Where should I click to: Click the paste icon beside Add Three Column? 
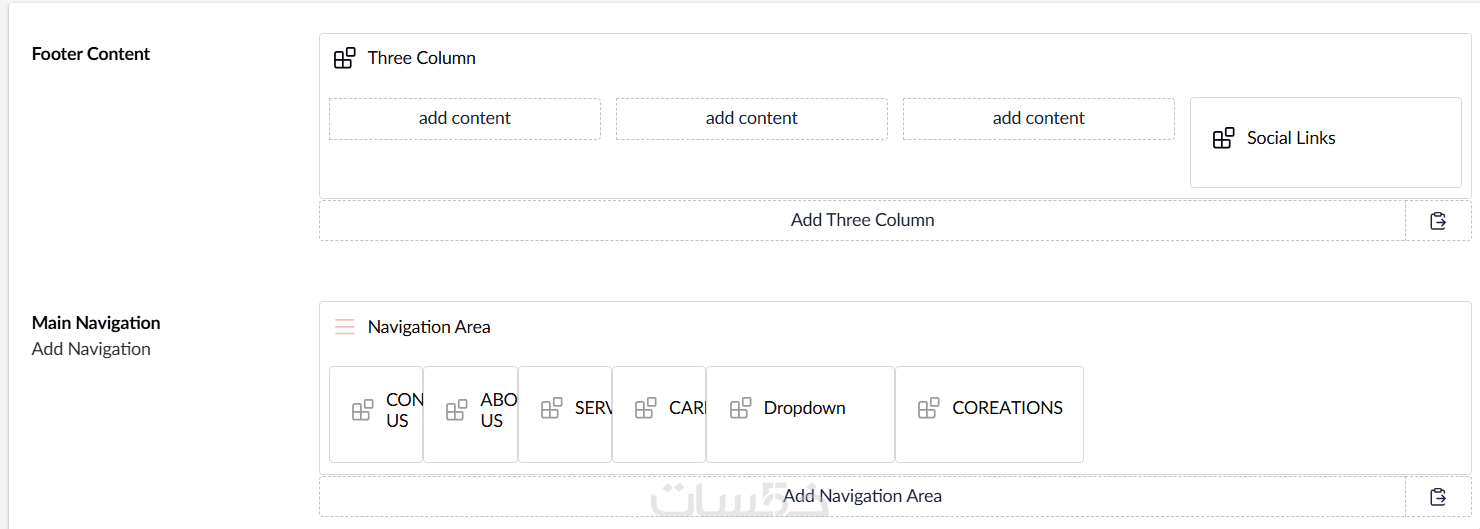(1438, 221)
